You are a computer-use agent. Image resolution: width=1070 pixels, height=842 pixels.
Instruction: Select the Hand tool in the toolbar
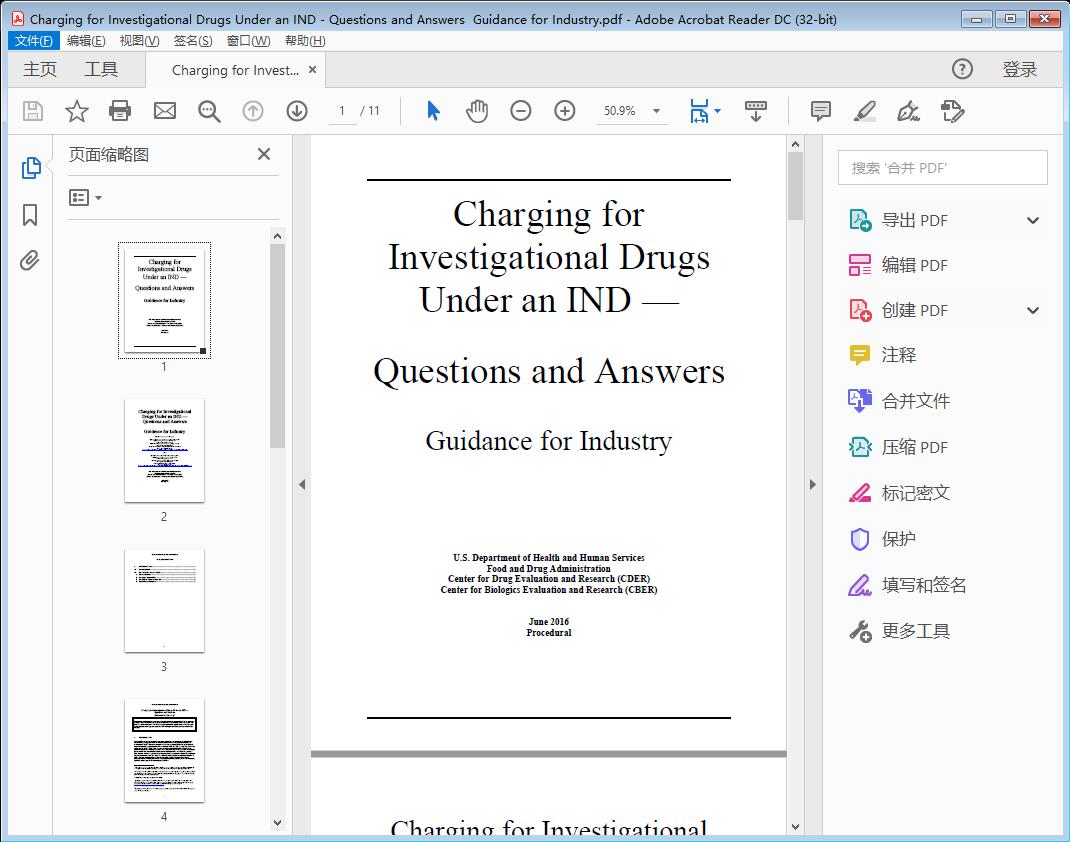click(477, 111)
